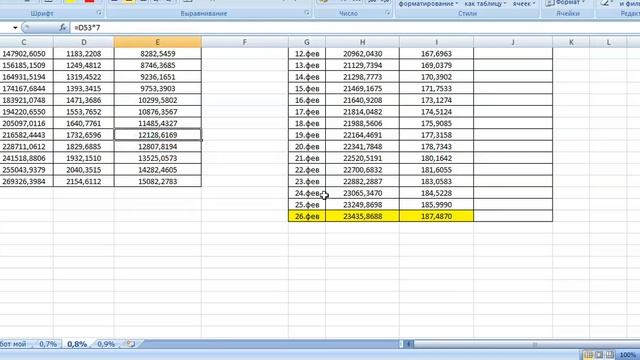
Task: Select column L header
Action: (608, 42)
